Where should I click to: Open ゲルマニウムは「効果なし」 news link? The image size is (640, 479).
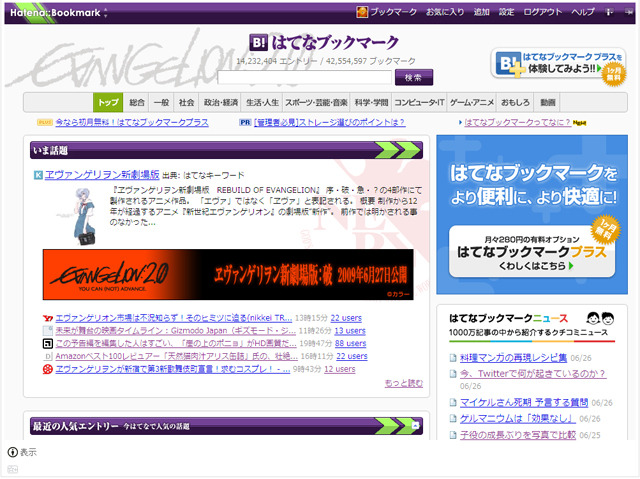coord(518,419)
